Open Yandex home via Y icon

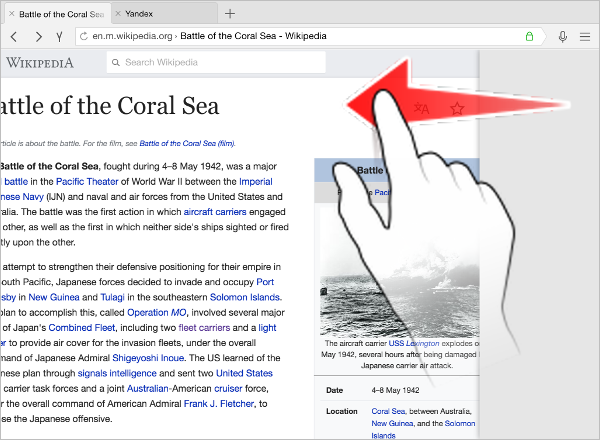[59, 37]
